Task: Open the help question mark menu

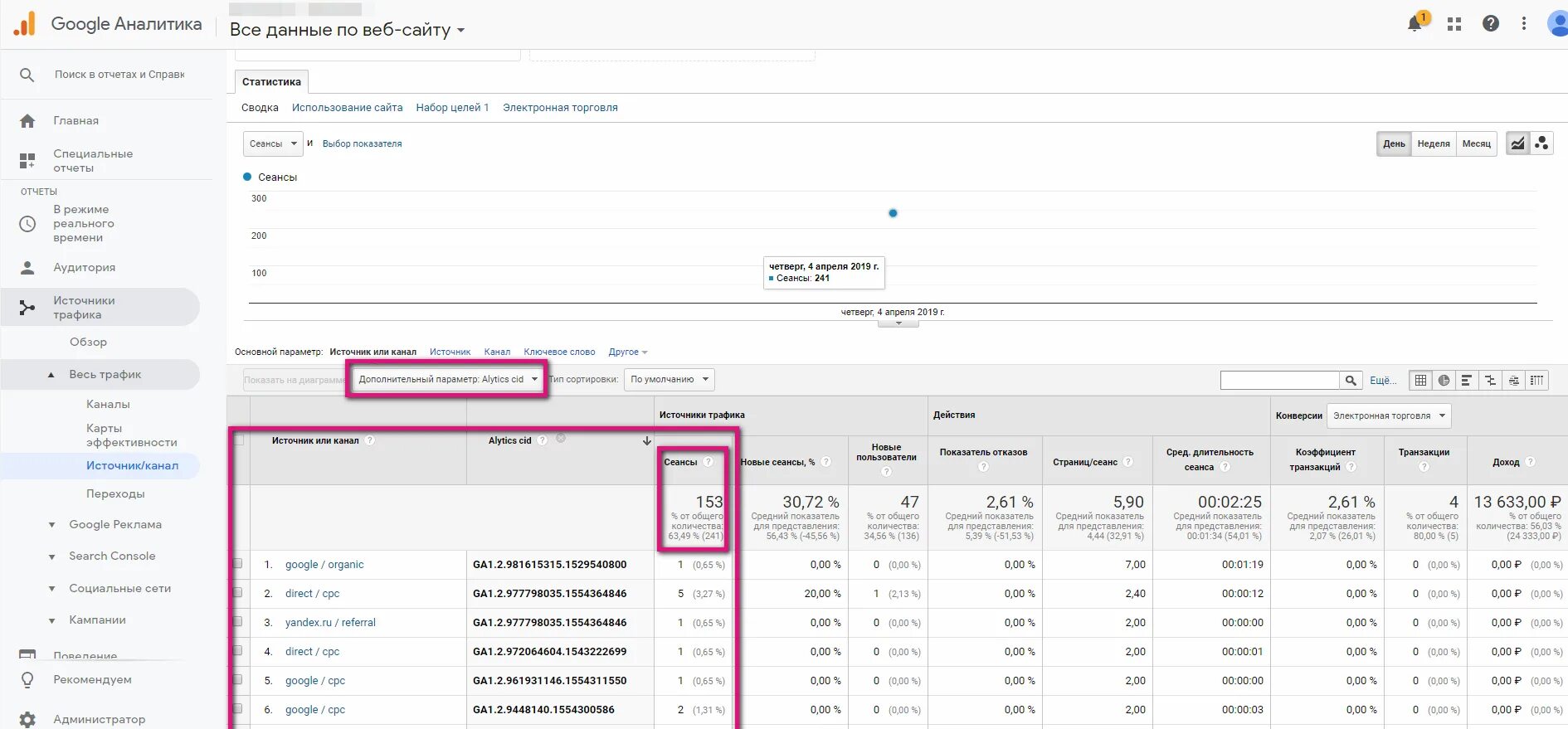Action: (1491, 23)
